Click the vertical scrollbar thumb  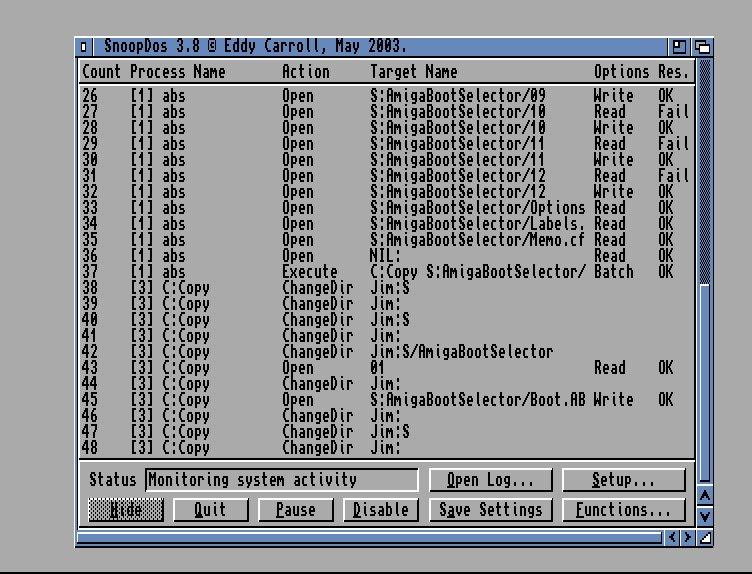(705, 383)
